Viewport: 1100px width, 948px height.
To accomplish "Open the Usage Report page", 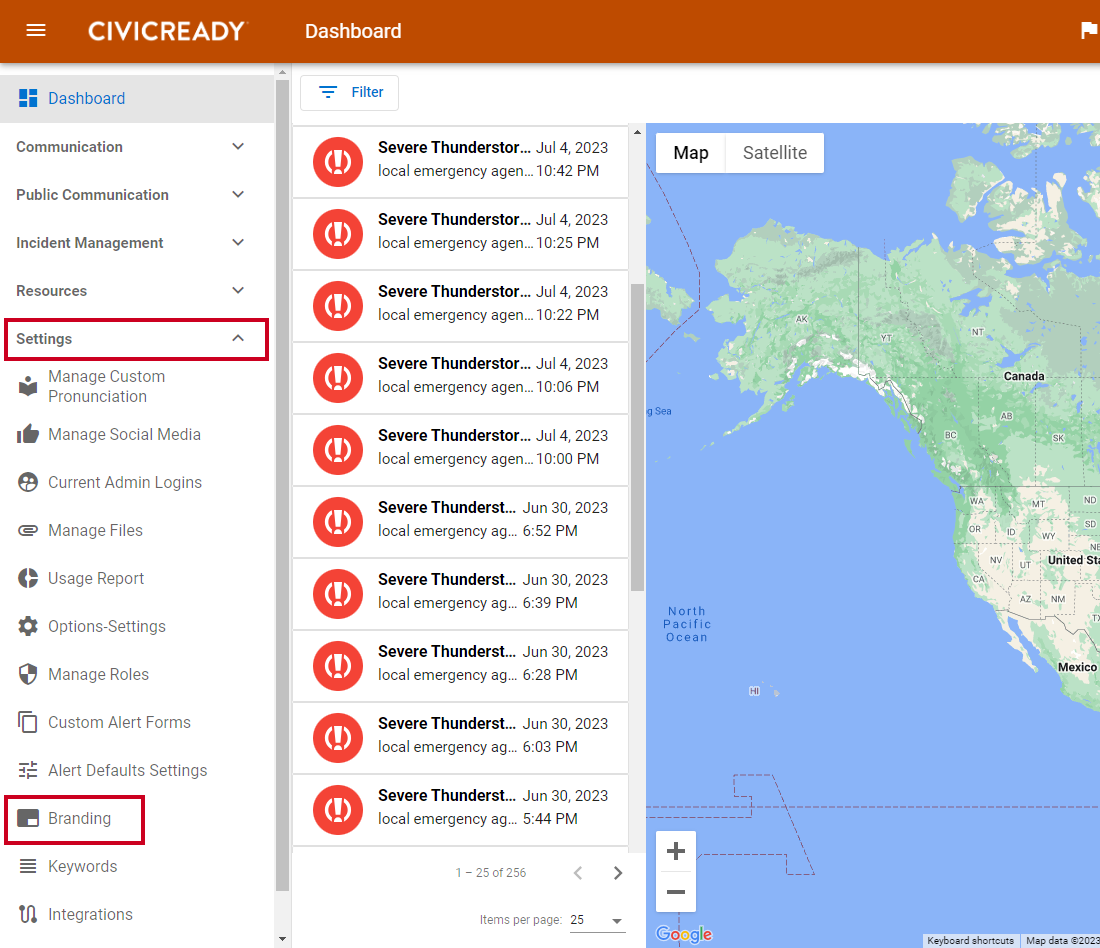I will point(137,578).
